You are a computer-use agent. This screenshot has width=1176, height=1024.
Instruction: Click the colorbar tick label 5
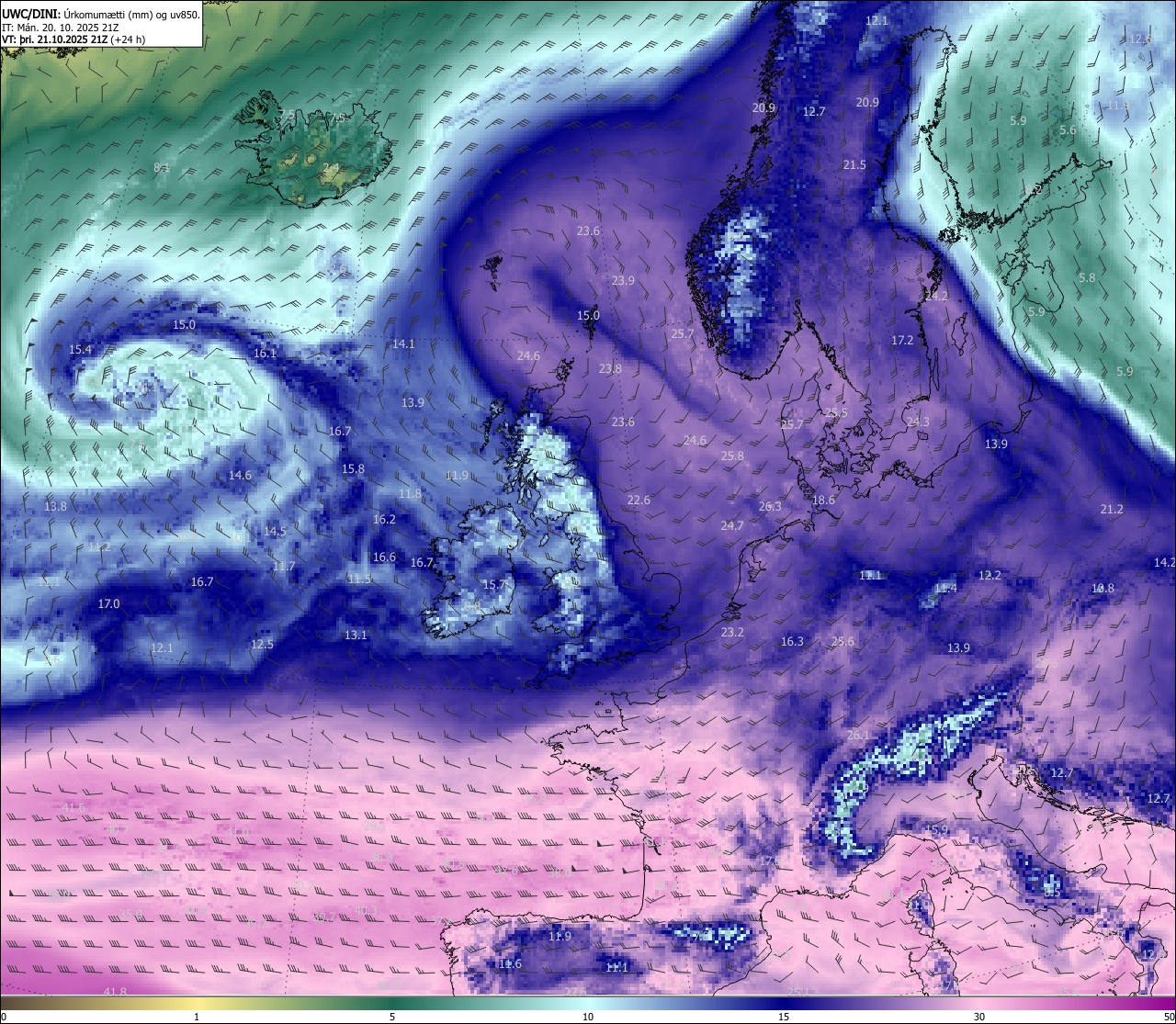tap(392, 1016)
